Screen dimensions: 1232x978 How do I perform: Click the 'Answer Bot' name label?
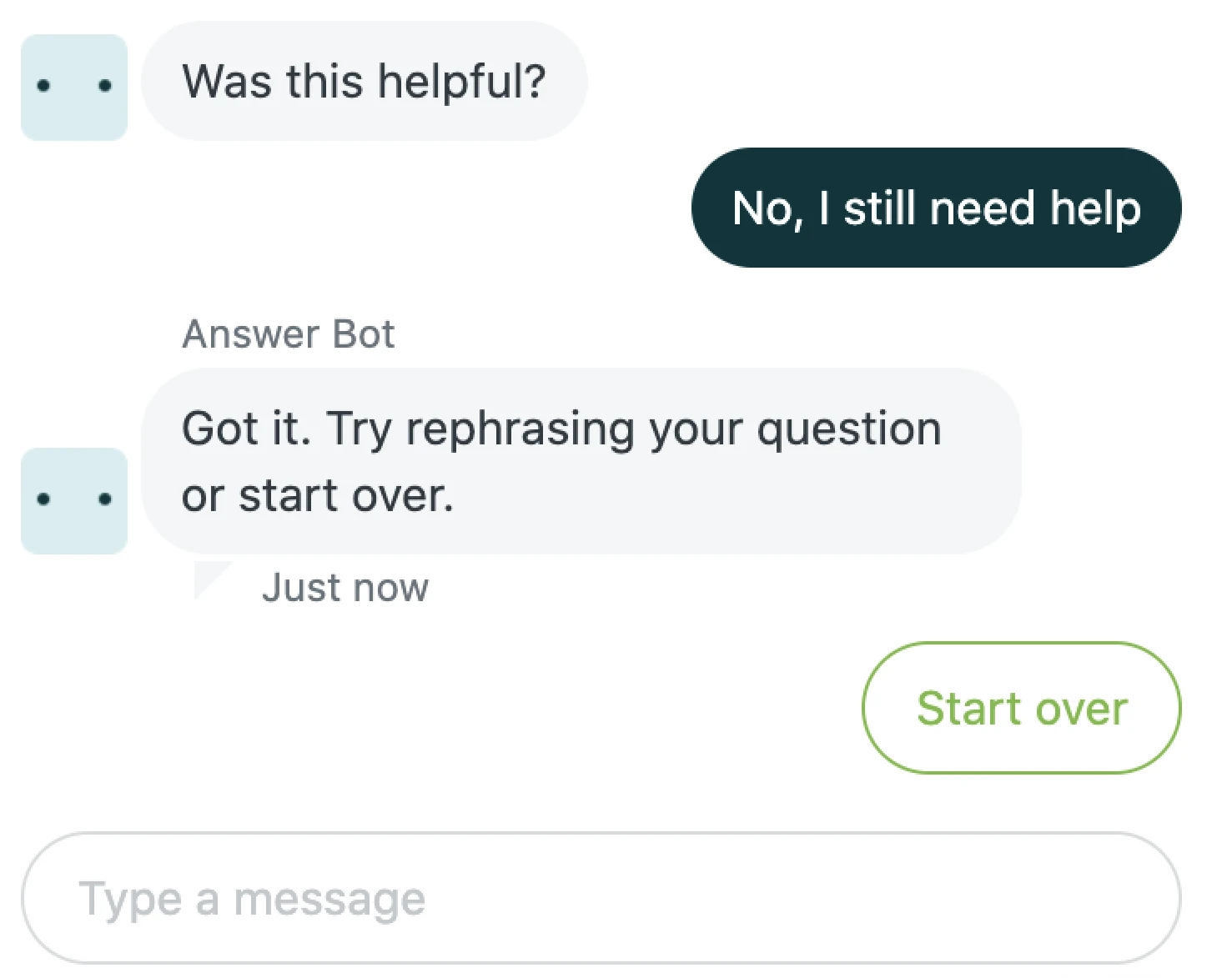[288, 334]
